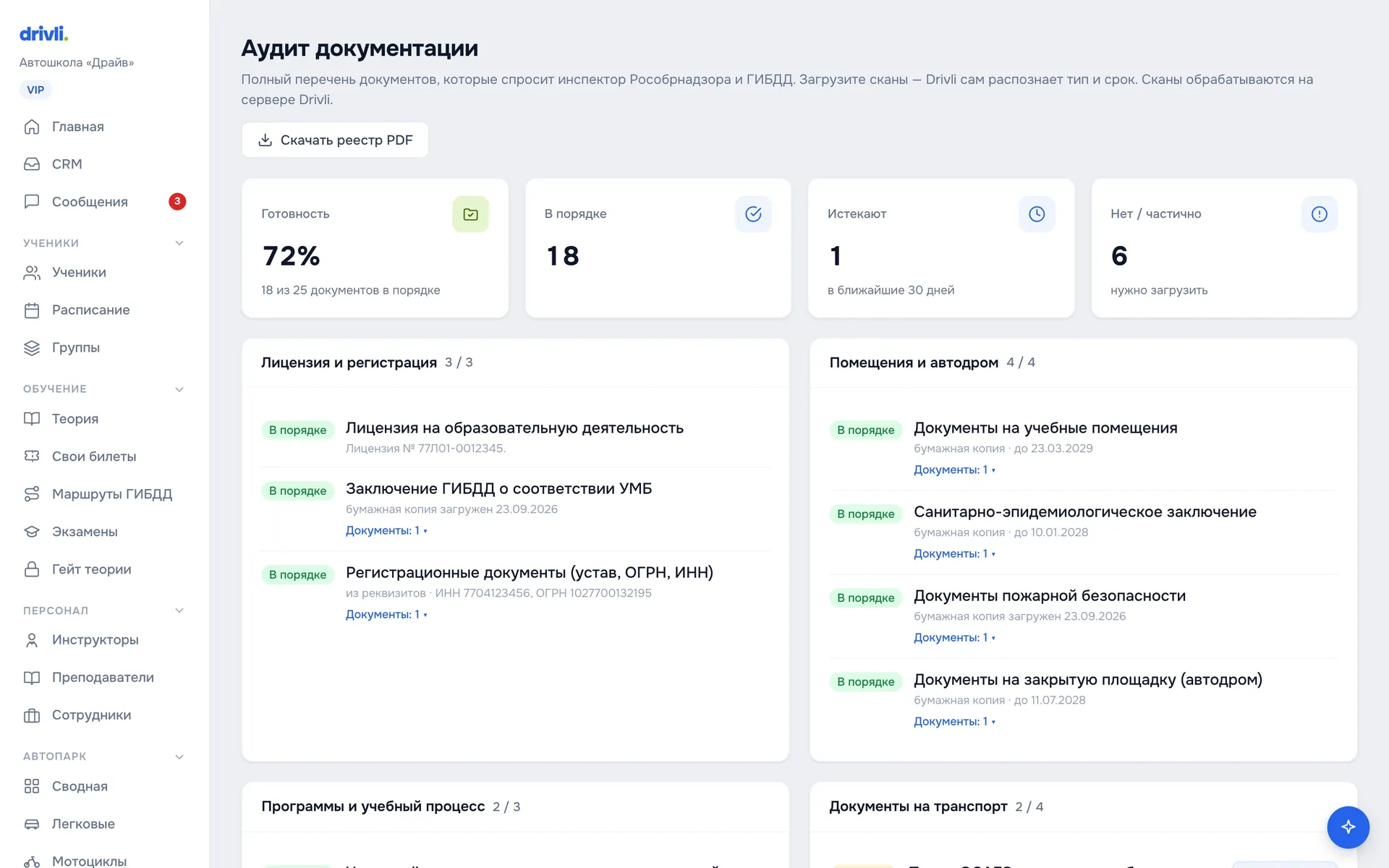
Task: Click the red 3 unread messages badge
Action: (177, 202)
